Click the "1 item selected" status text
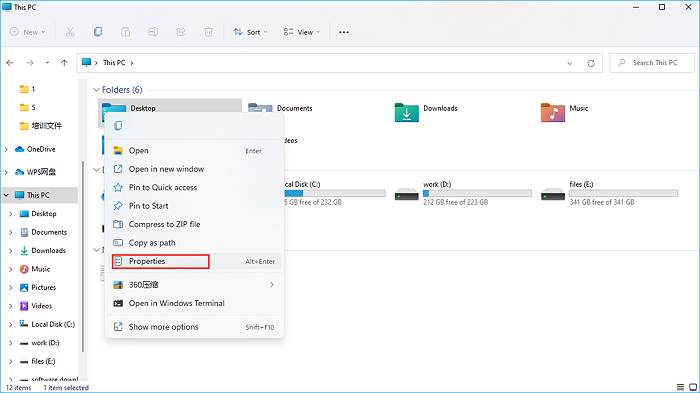 point(66,388)
